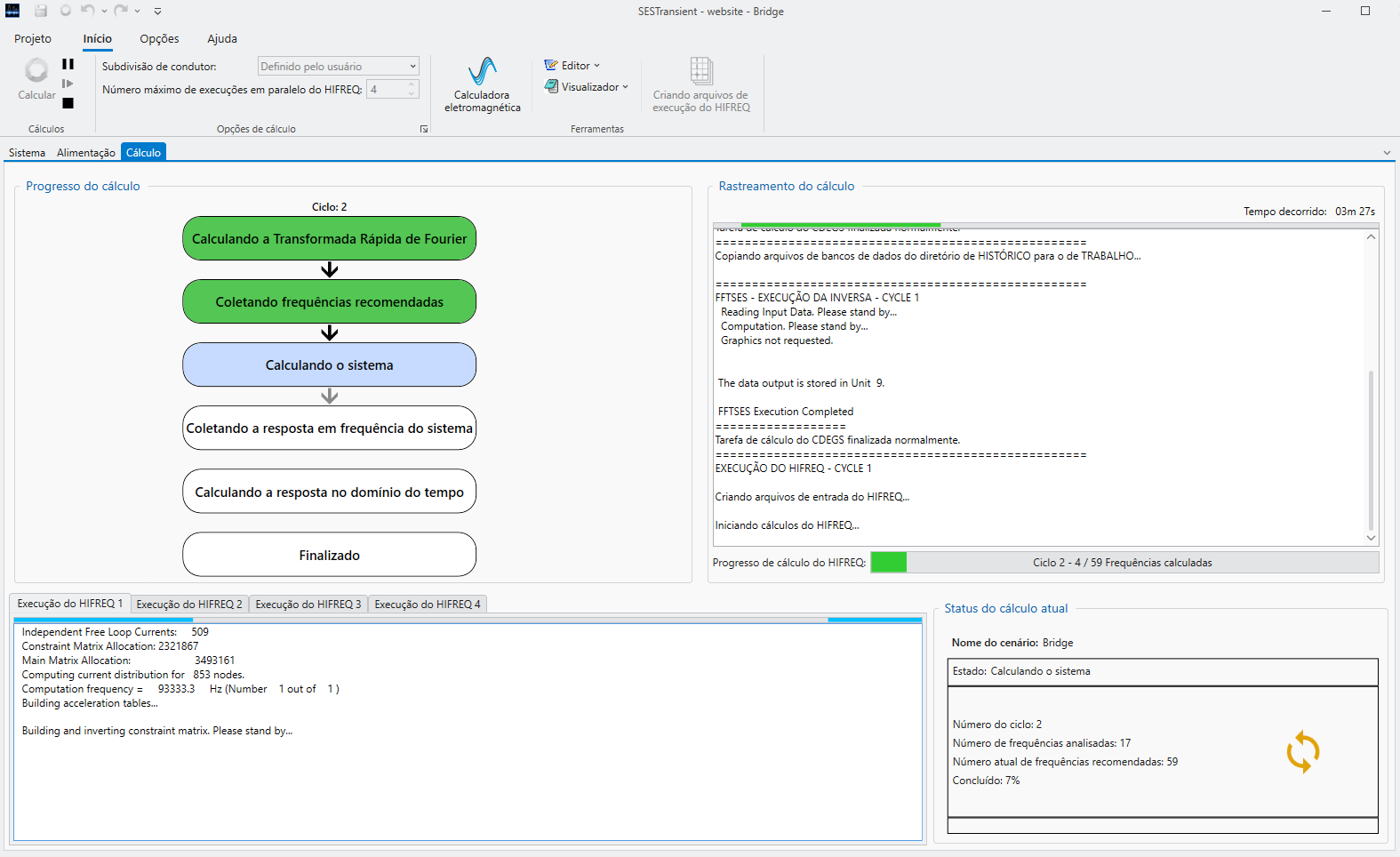
Task: Show the Execução do HIFREQ 3 tab
Action: 308,605
